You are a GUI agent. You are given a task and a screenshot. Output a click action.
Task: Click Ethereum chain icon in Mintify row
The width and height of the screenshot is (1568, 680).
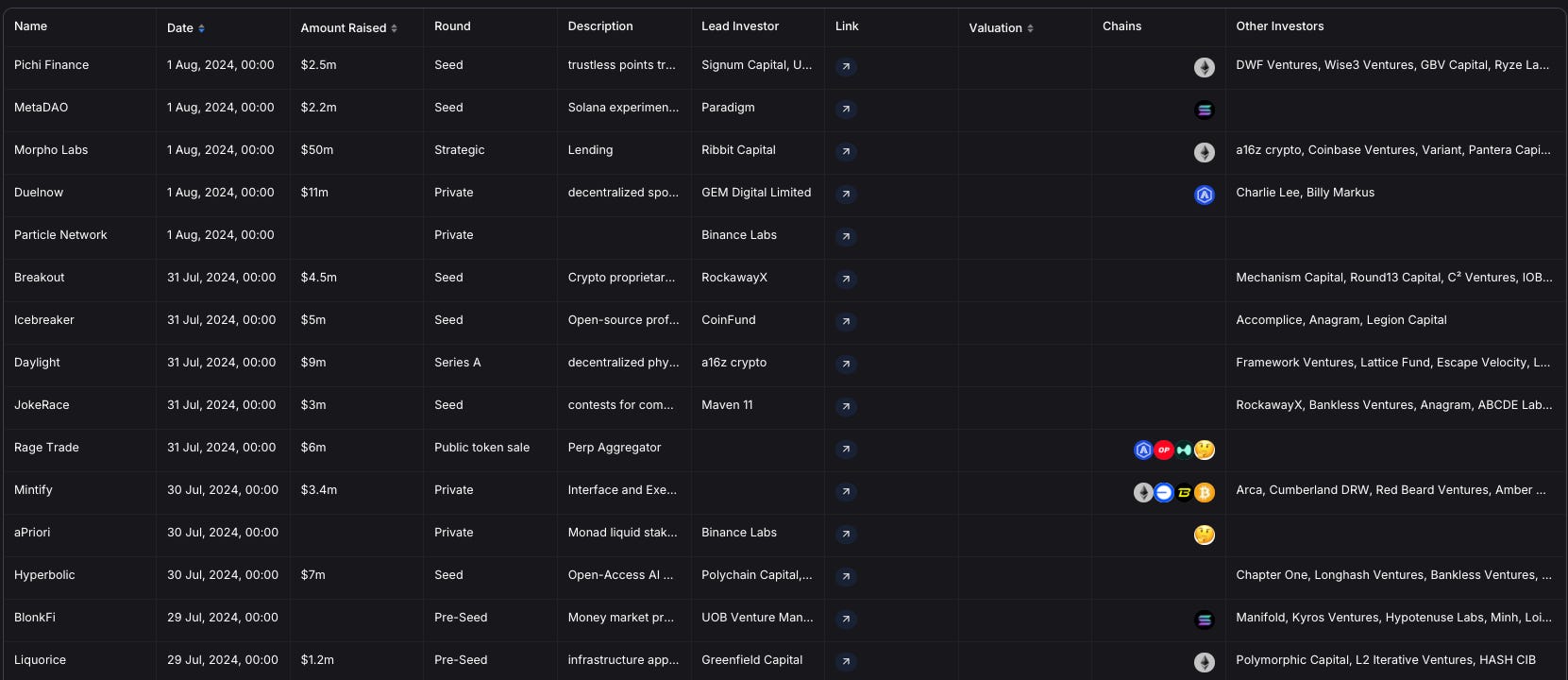pyautogui.click(x=1143, y=492)
